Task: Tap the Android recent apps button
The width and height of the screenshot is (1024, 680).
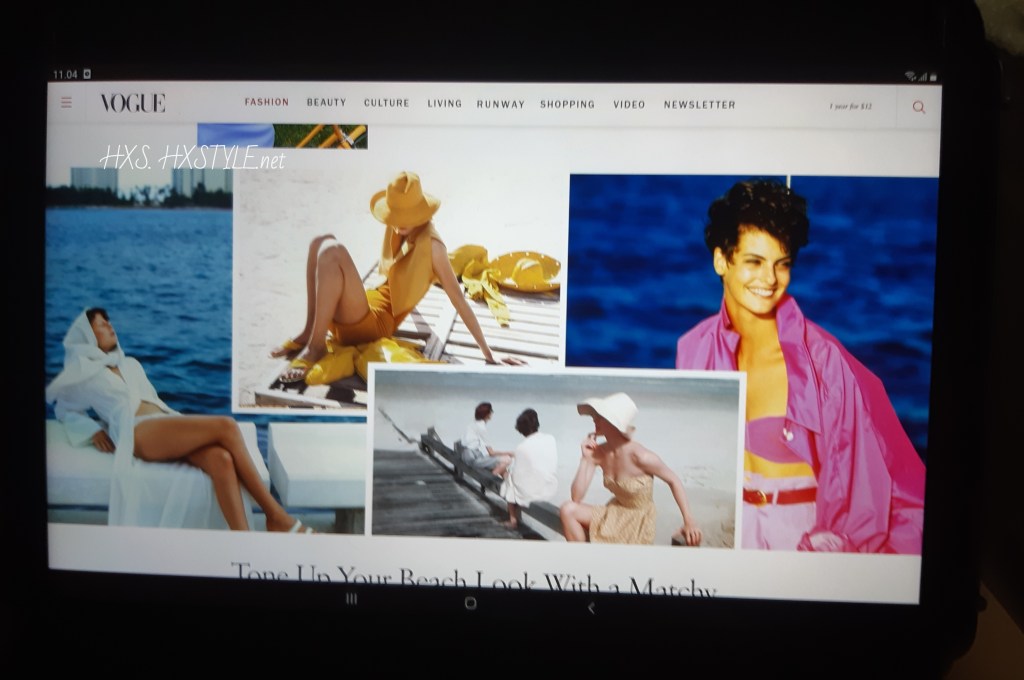Action: click(351, 599)
